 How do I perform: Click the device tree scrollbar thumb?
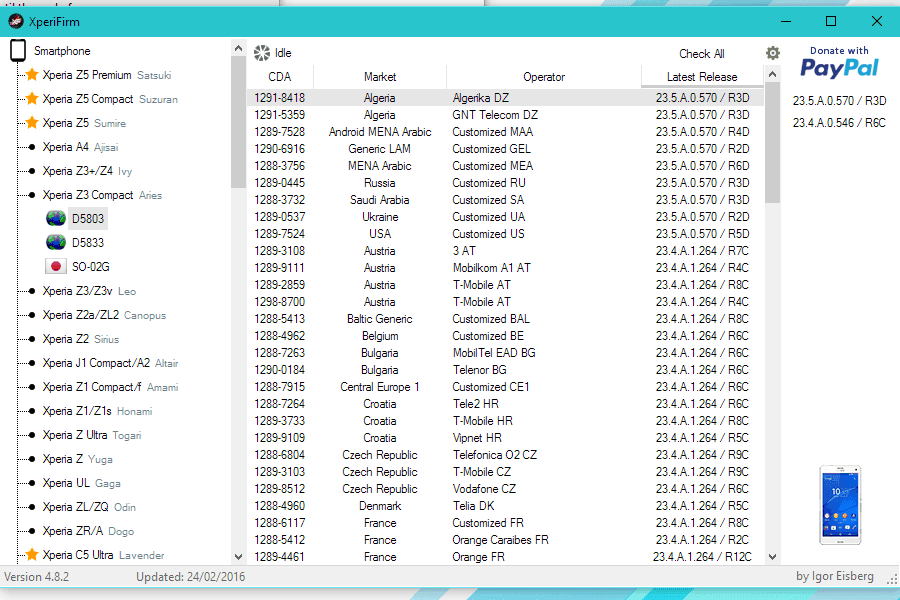point(238,122)
